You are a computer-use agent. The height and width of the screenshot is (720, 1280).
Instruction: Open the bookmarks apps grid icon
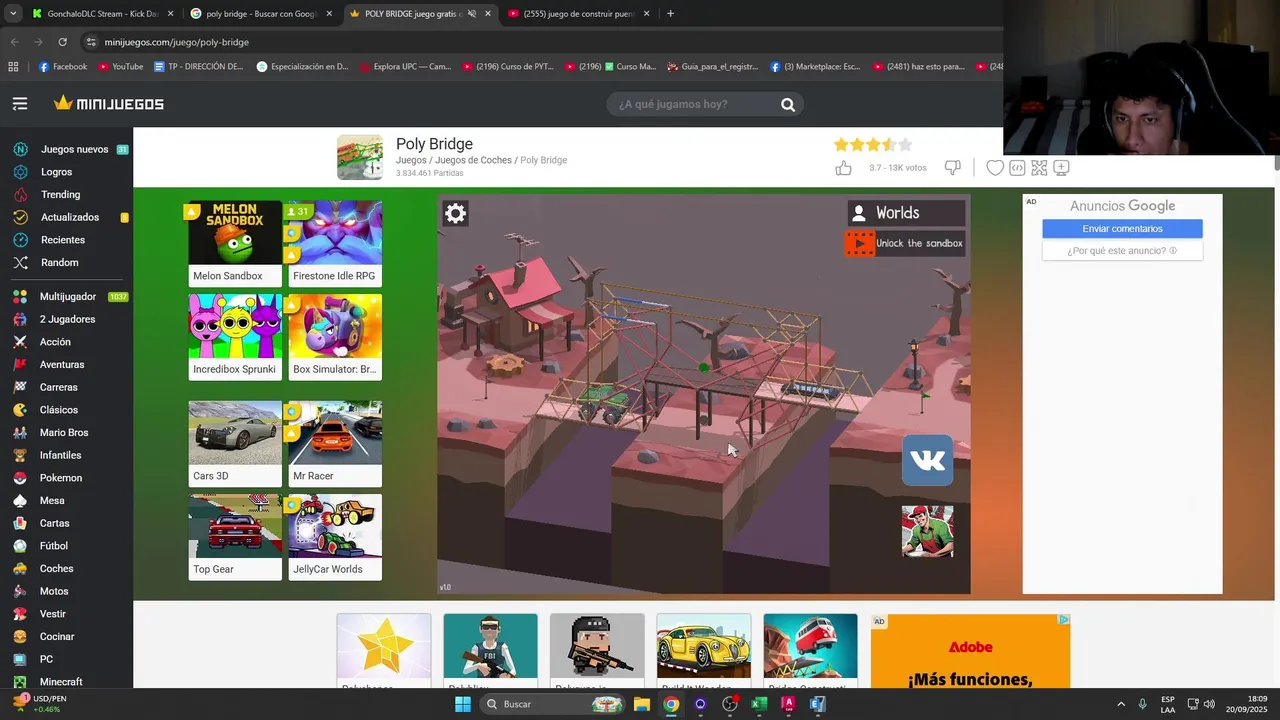click(13, 67)
